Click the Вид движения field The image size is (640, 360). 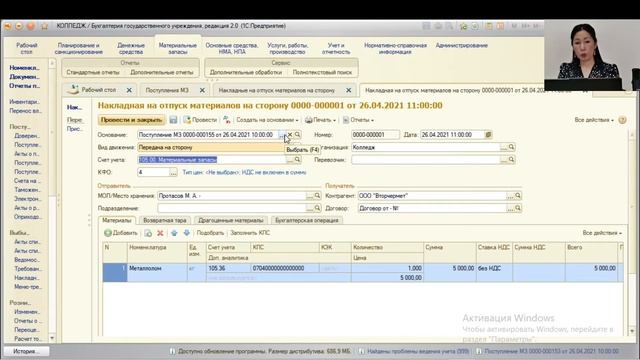211,147
